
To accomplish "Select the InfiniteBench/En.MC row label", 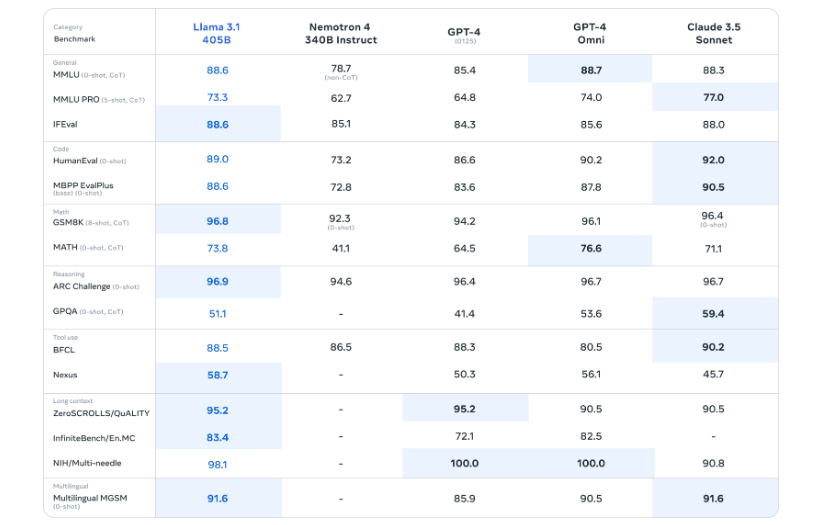I will click(x=97, y=438).
